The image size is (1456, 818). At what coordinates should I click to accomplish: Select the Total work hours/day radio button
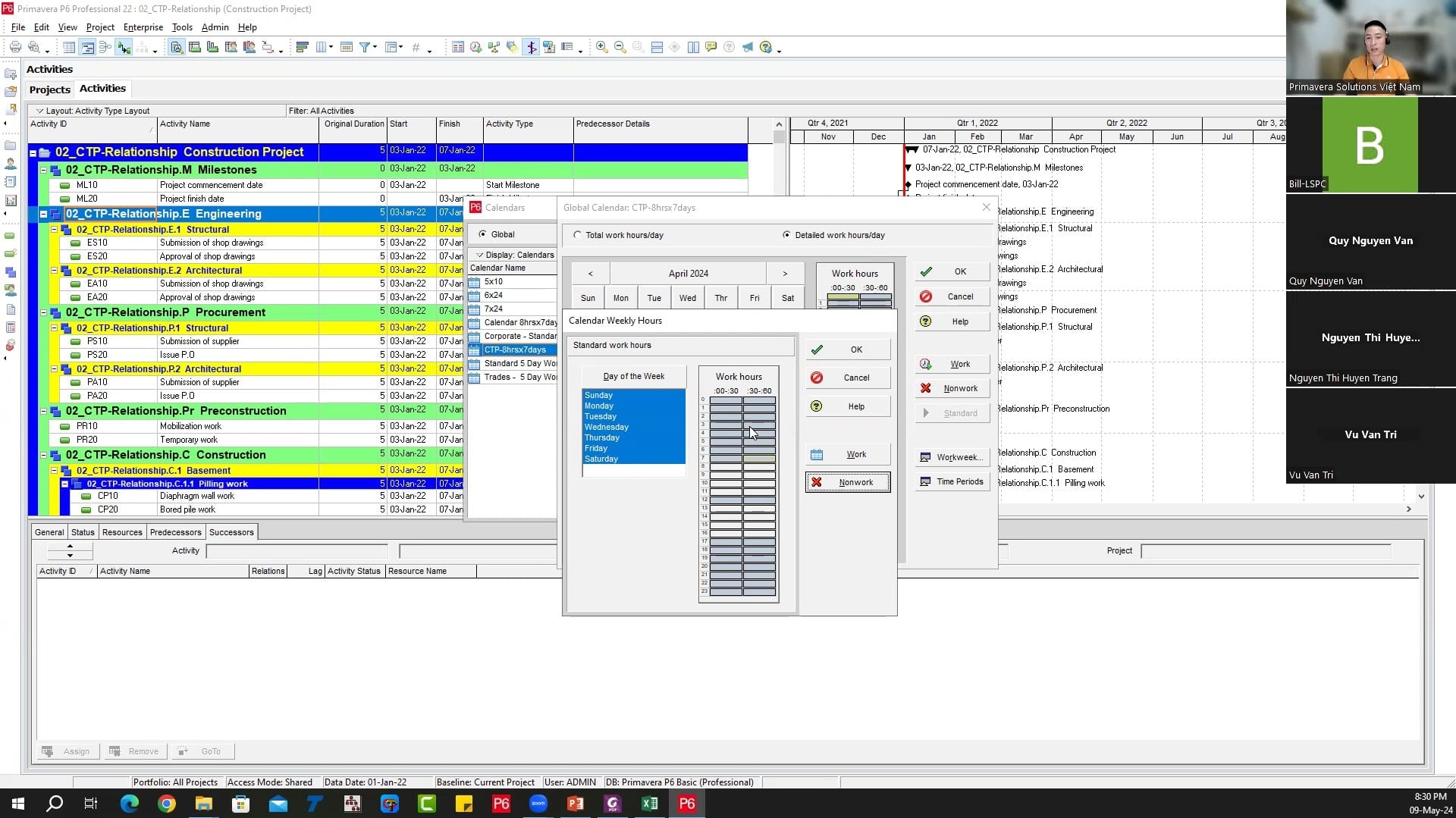pyautogui.click(x=577, y=235)
